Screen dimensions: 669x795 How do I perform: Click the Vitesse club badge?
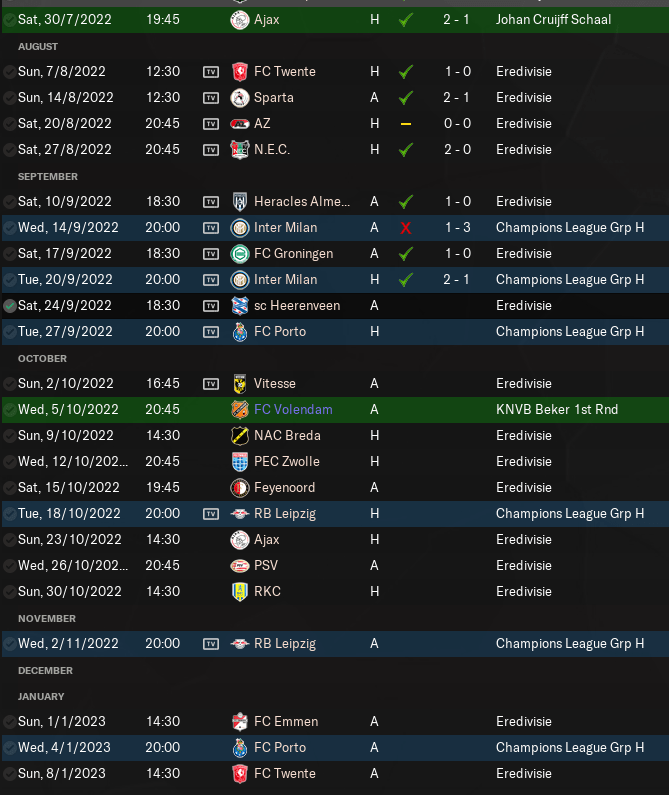(x=239, y=384)
